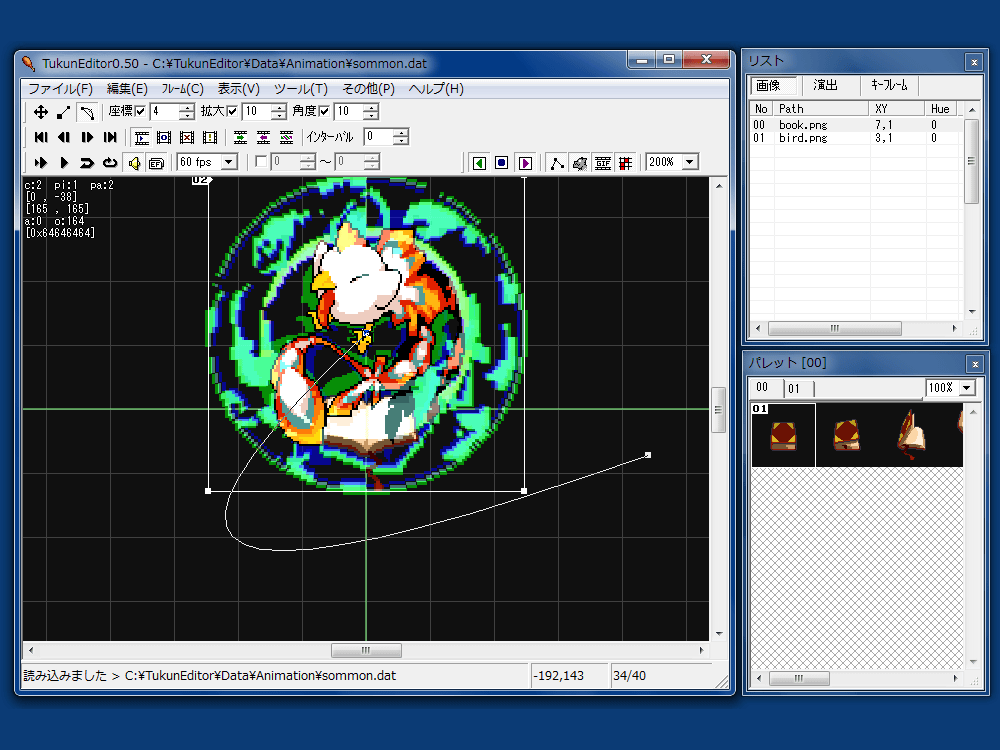Select first book thumbnail labeled 01
This screenshot has width=1000, height=750.
coord(783,435)
